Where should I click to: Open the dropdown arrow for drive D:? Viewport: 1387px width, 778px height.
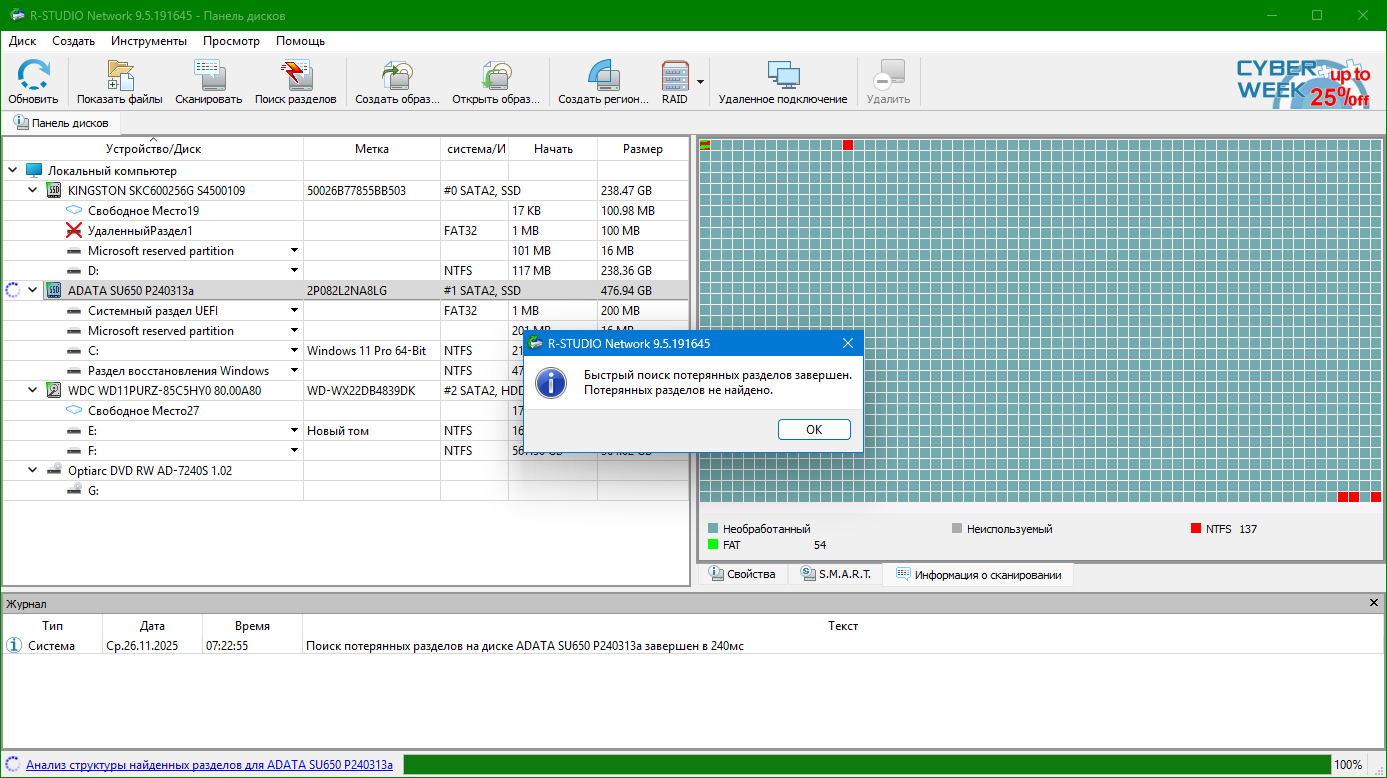tap(294, 271)
